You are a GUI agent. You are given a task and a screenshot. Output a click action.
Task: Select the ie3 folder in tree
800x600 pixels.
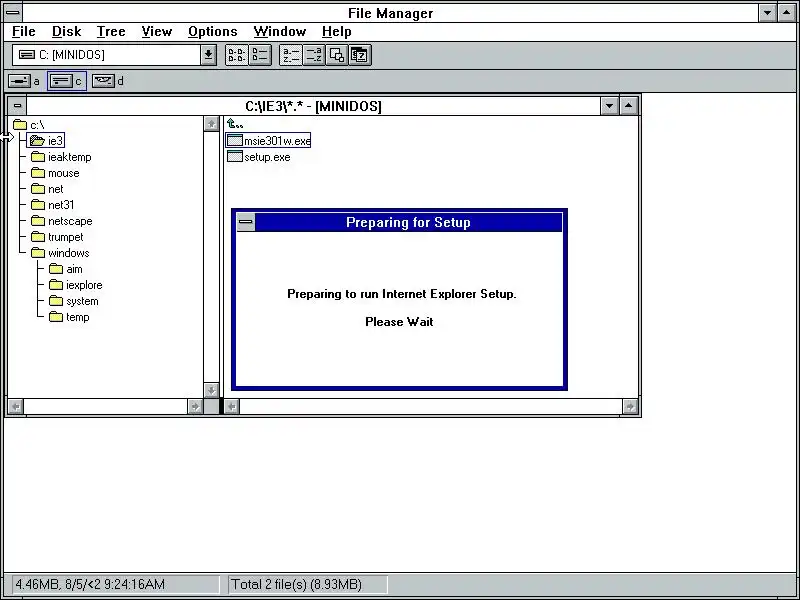click(46, 141)
